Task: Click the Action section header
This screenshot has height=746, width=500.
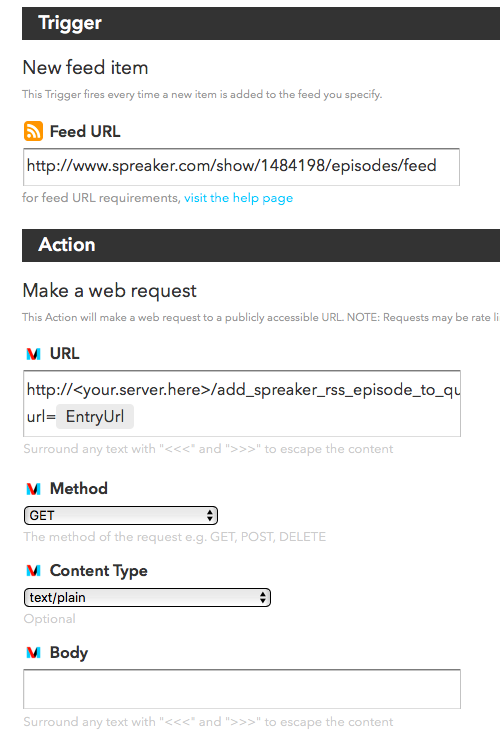Action: click(261, 245)
